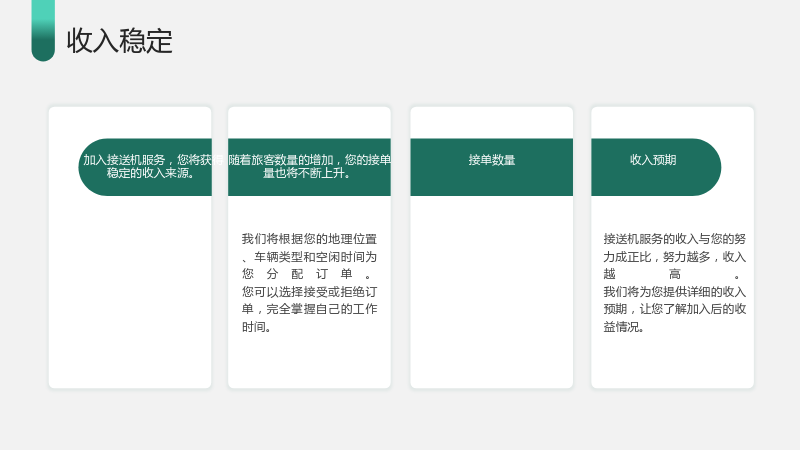Select the text 加入接送机服务 in first banner

(x=124, y=160)
